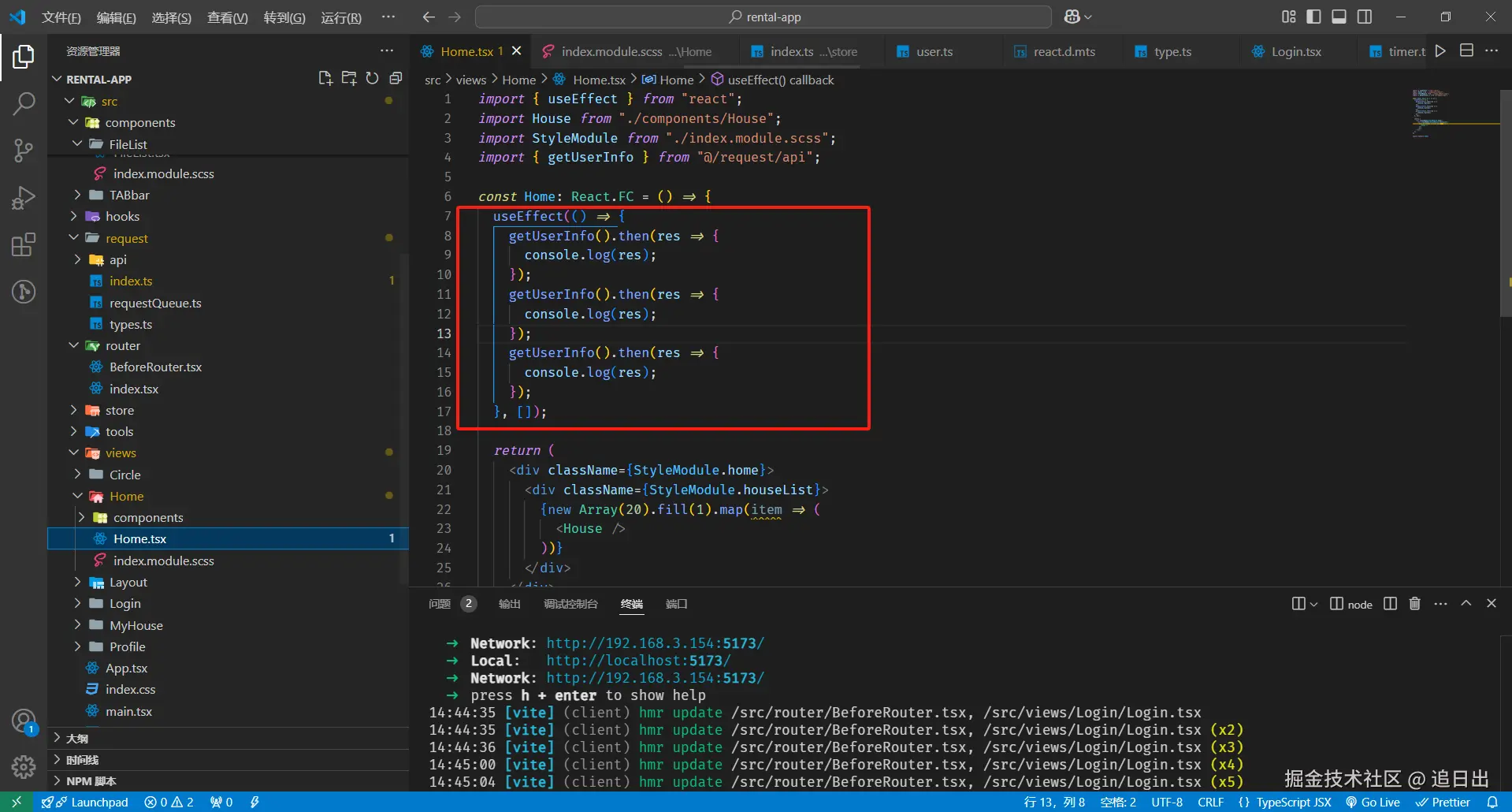The image size is (1512, 812).
Task: Kill terminal with the trash icon
Action: pyautogui.click(x=1414, y=604)
